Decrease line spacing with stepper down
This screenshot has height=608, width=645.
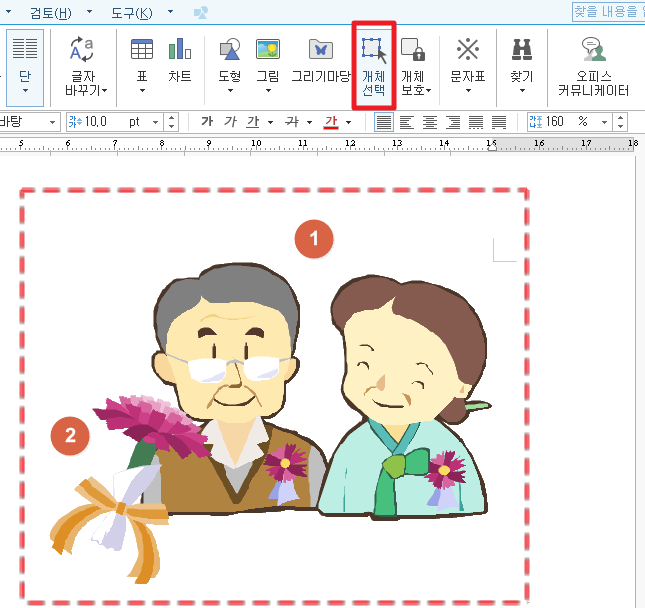coord(620,126)
